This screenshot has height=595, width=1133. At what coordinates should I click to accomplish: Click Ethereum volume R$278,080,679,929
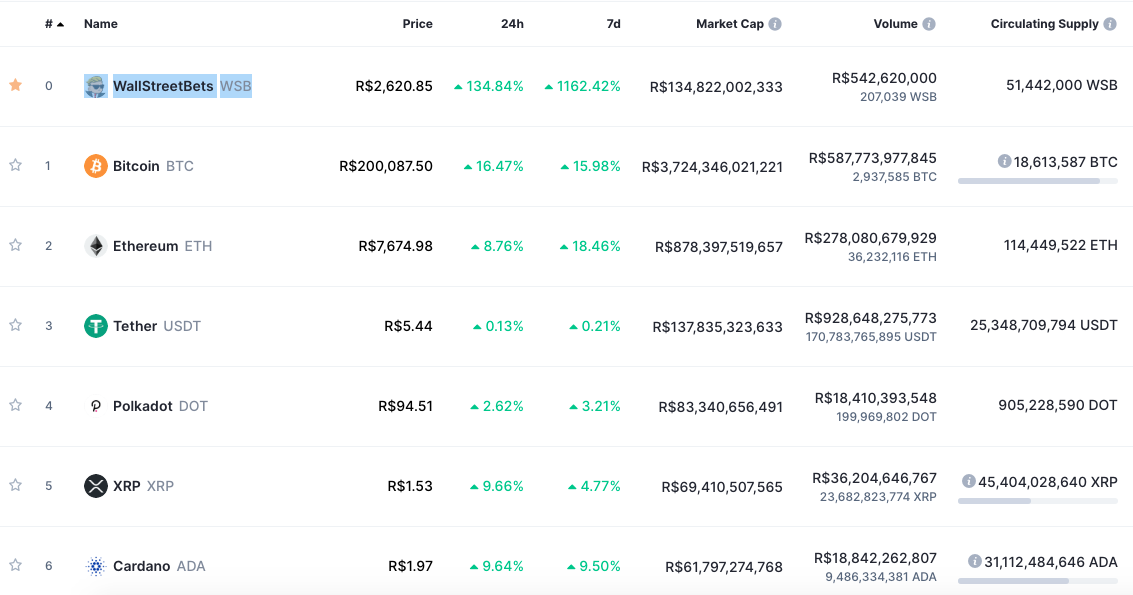871,238
